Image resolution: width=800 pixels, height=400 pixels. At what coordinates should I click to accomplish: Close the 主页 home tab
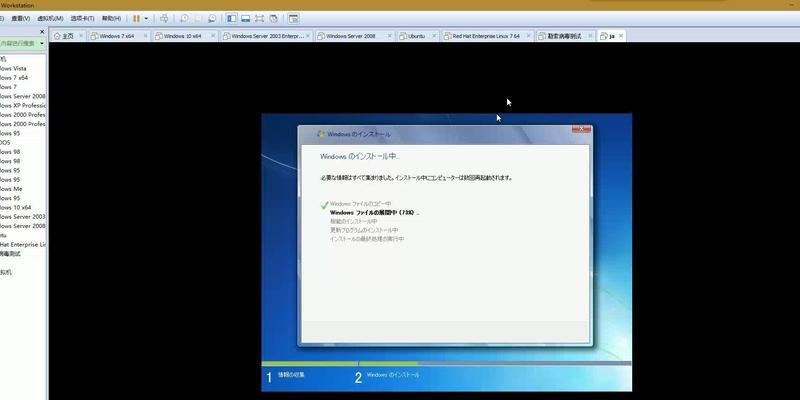[x=81, y=36]
